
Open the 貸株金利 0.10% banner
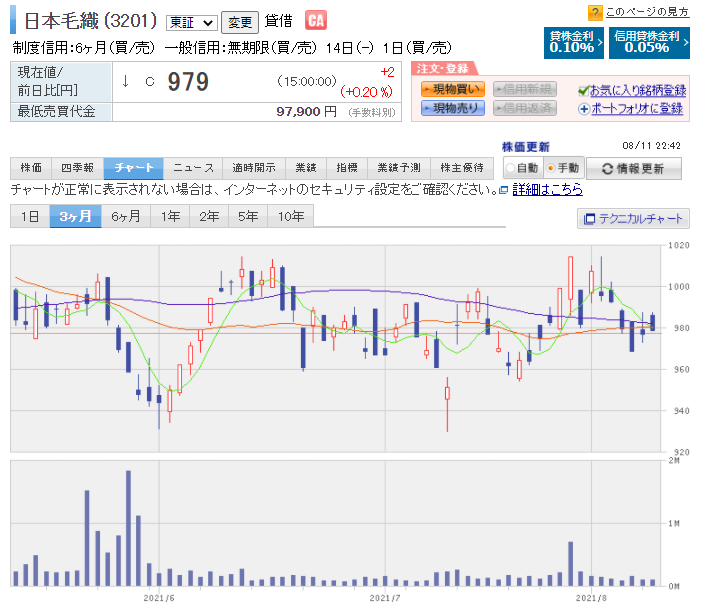(574, 42)
